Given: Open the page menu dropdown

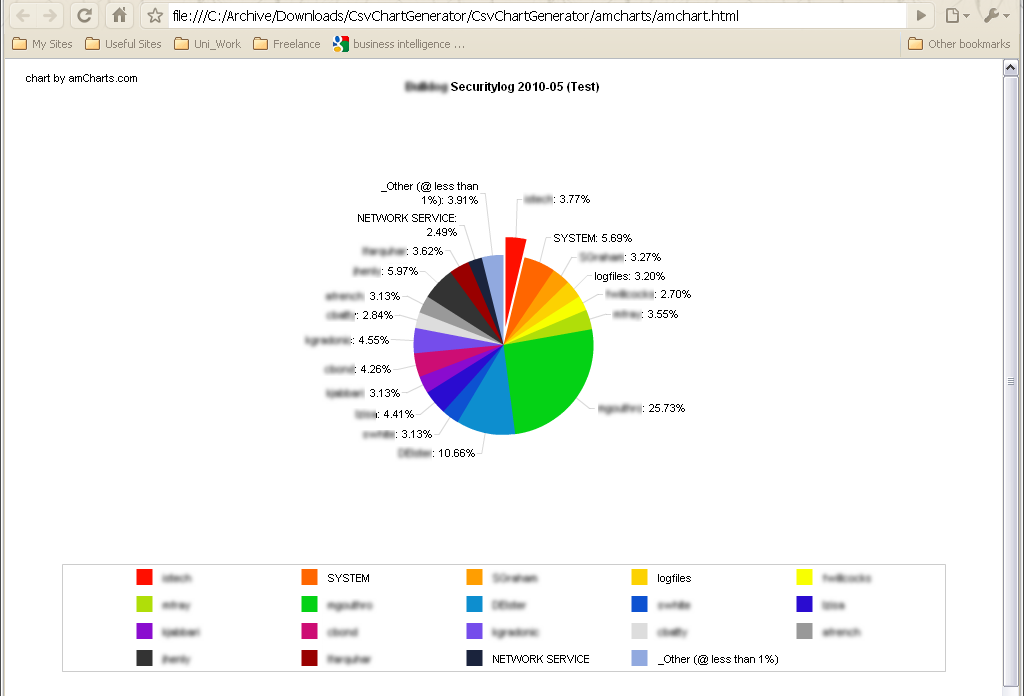Looking at the screenshot, I should [957, 16].
